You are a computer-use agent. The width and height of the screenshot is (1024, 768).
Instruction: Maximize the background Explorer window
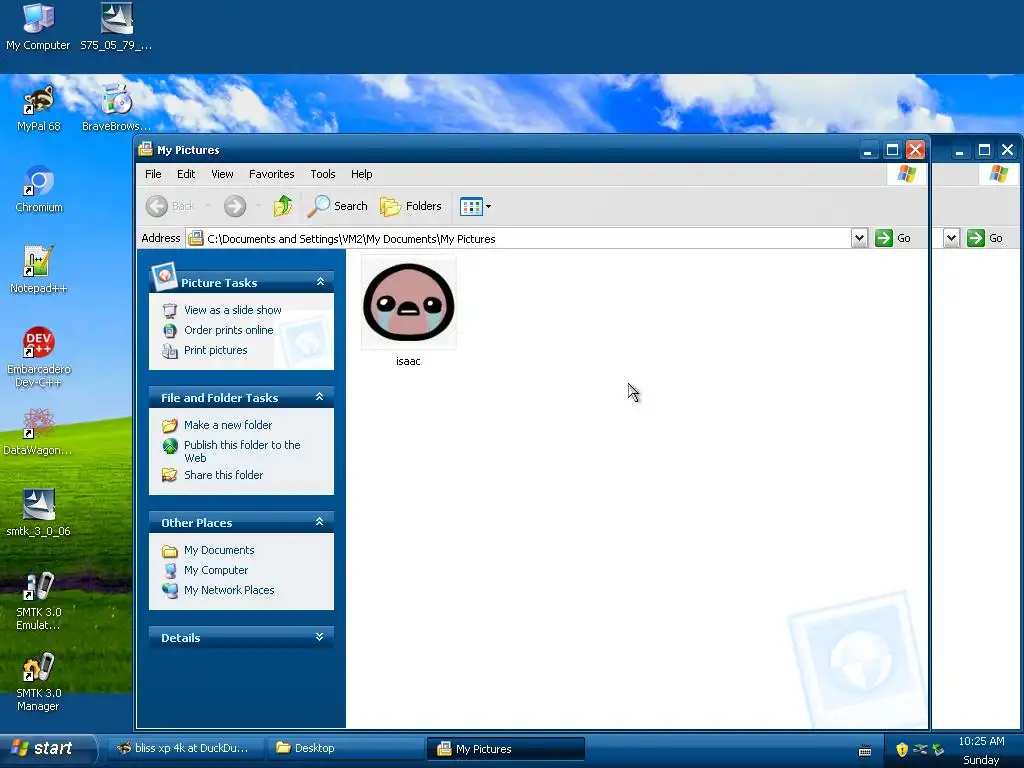click(x=984, y=150)
